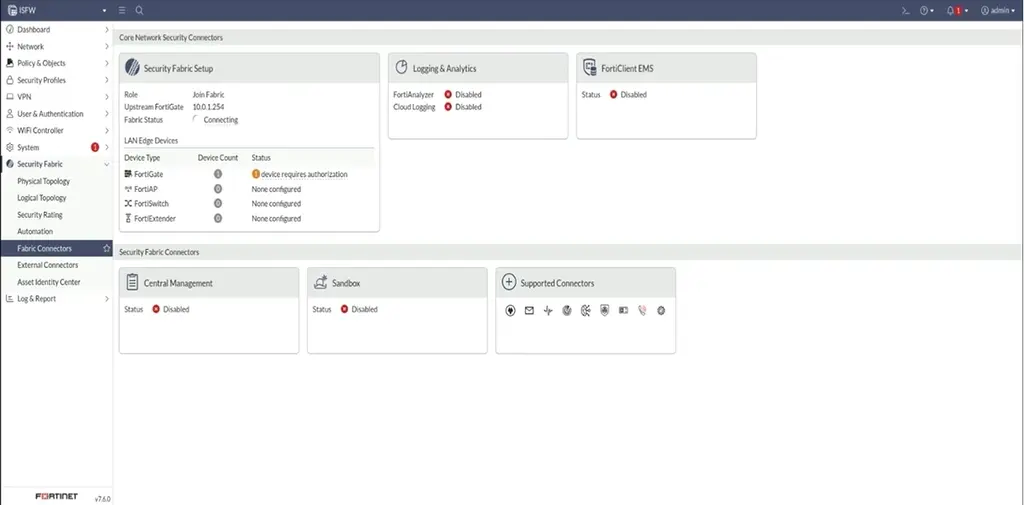Toggle favorite star for Fabric Connectors
Image resolution: width=1024 pixels, height=505 pixels.
tap(106, 249)
